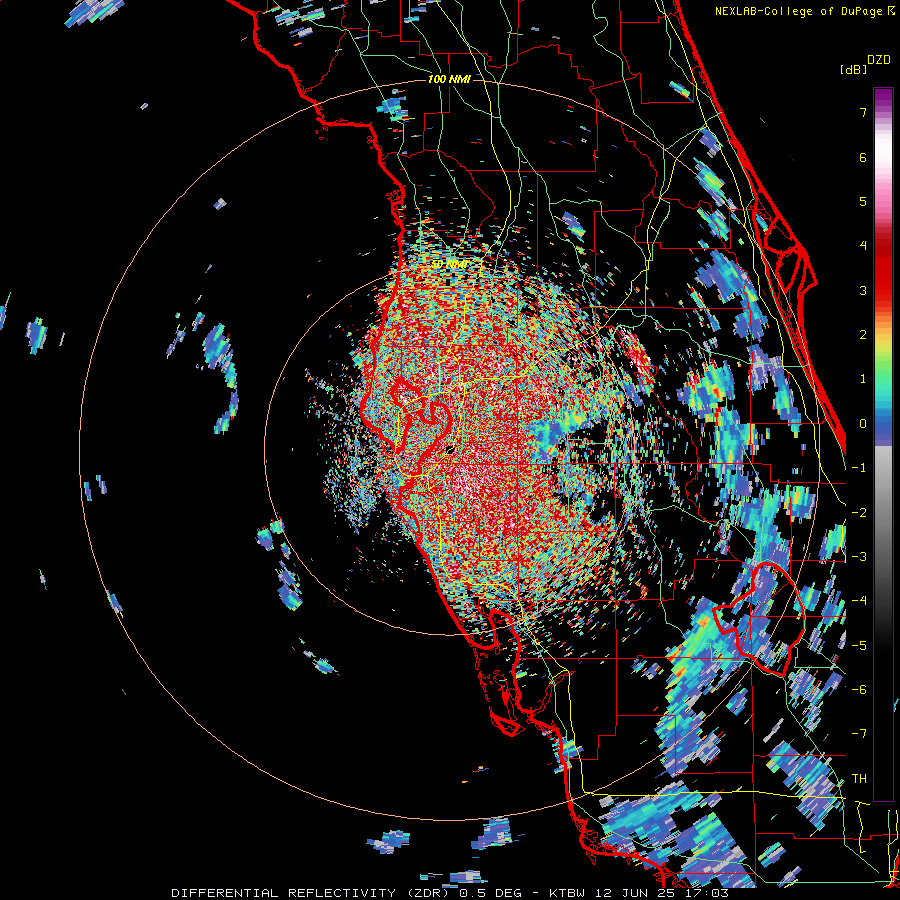900x900 pixels.
Task: Select the 3 dB scale label
Action: click(x=863, y=290)
